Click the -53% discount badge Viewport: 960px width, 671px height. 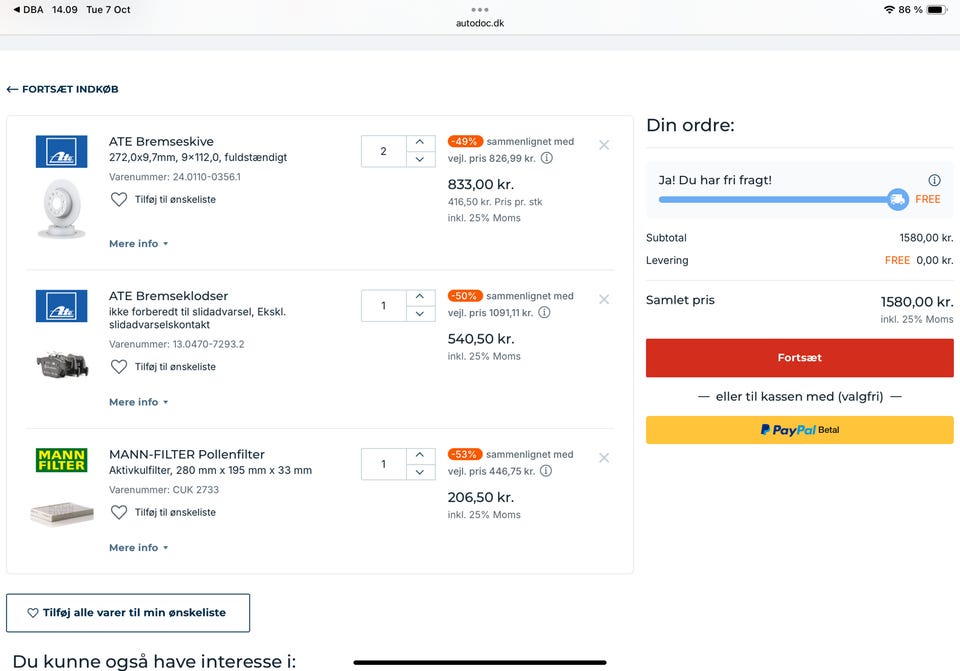click(x=465, y=454)
